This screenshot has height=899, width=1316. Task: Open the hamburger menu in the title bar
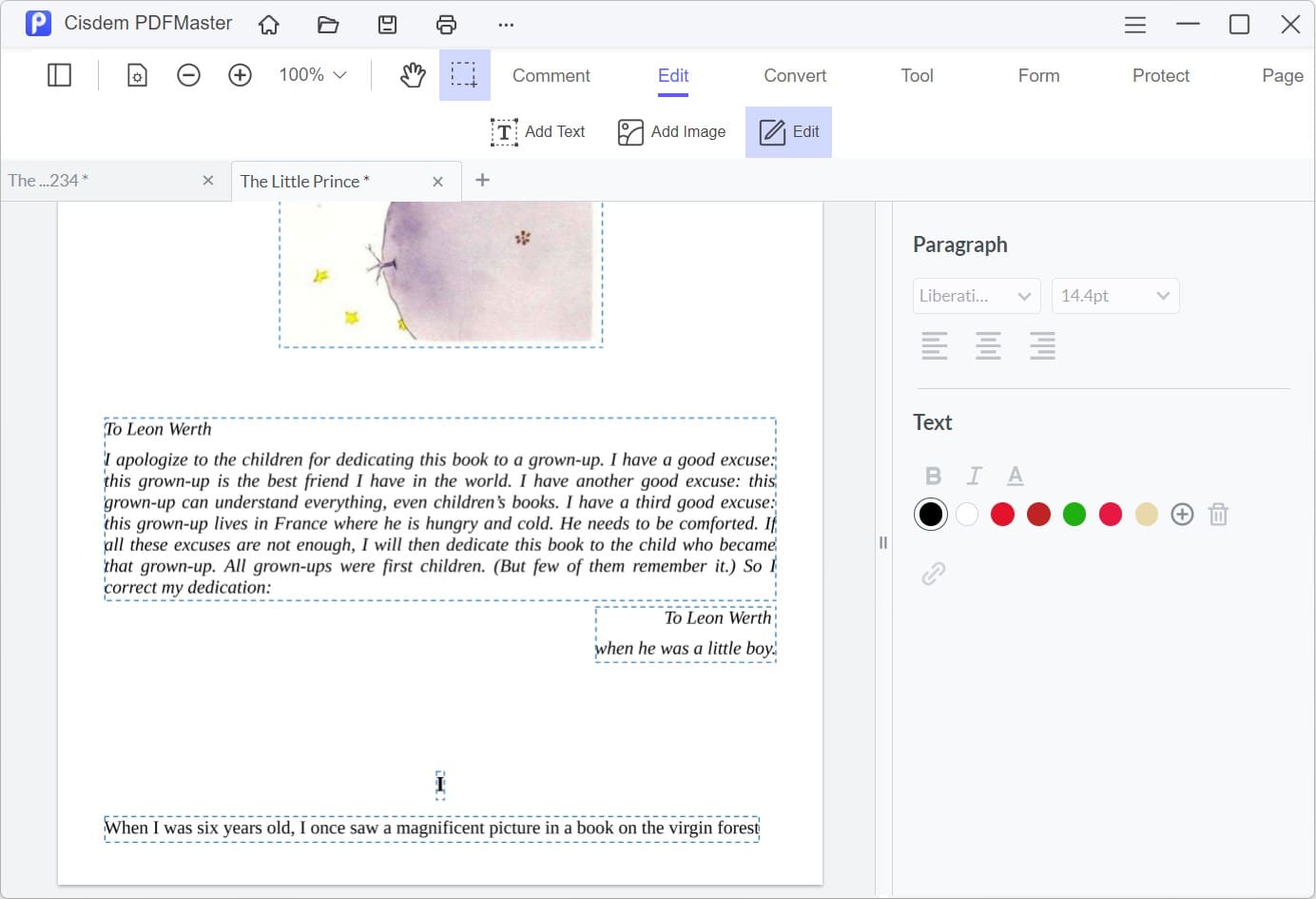point(1135,25)
